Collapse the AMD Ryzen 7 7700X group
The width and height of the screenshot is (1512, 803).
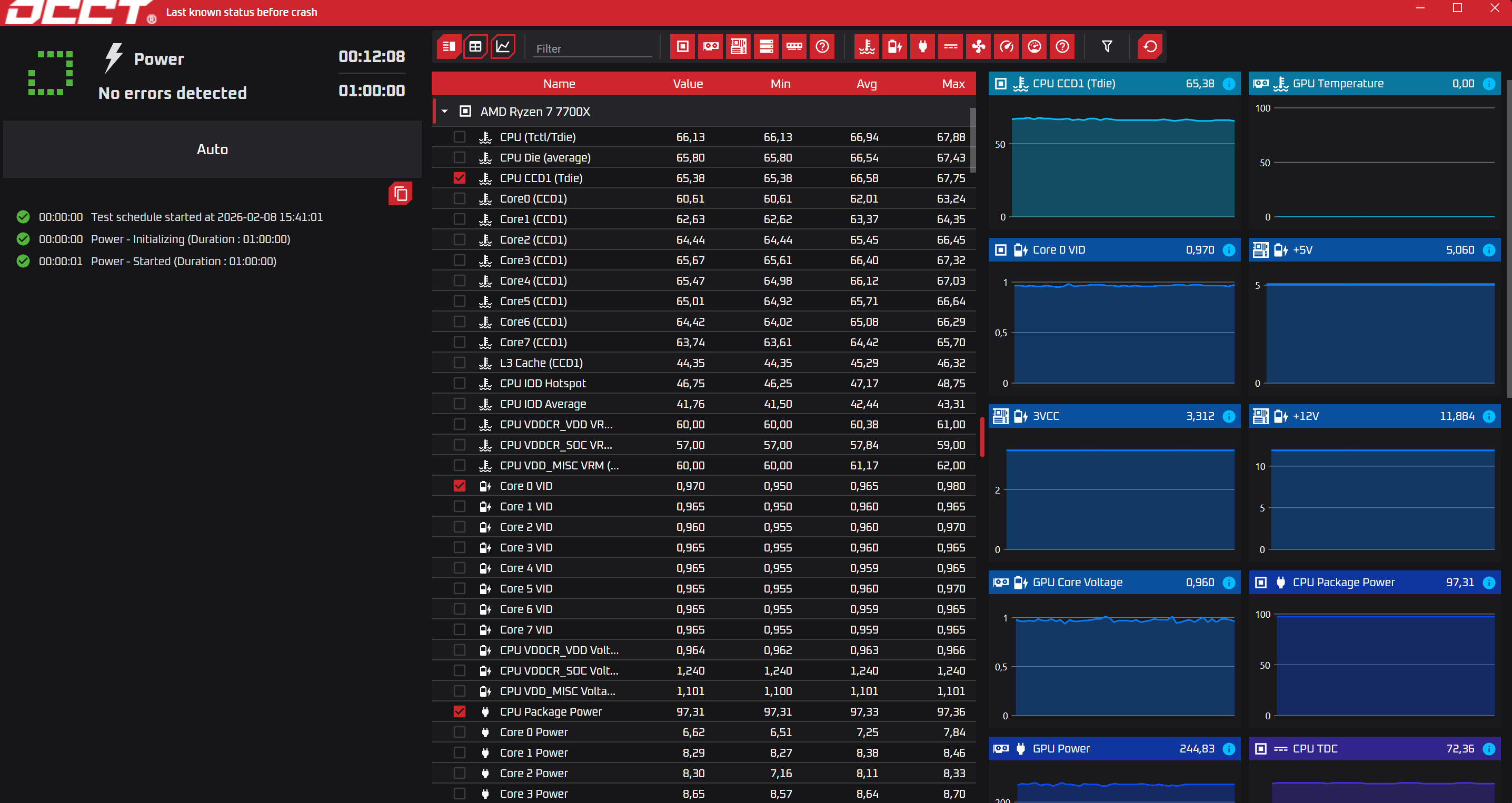pyautogui.click(x=445, y=112)
